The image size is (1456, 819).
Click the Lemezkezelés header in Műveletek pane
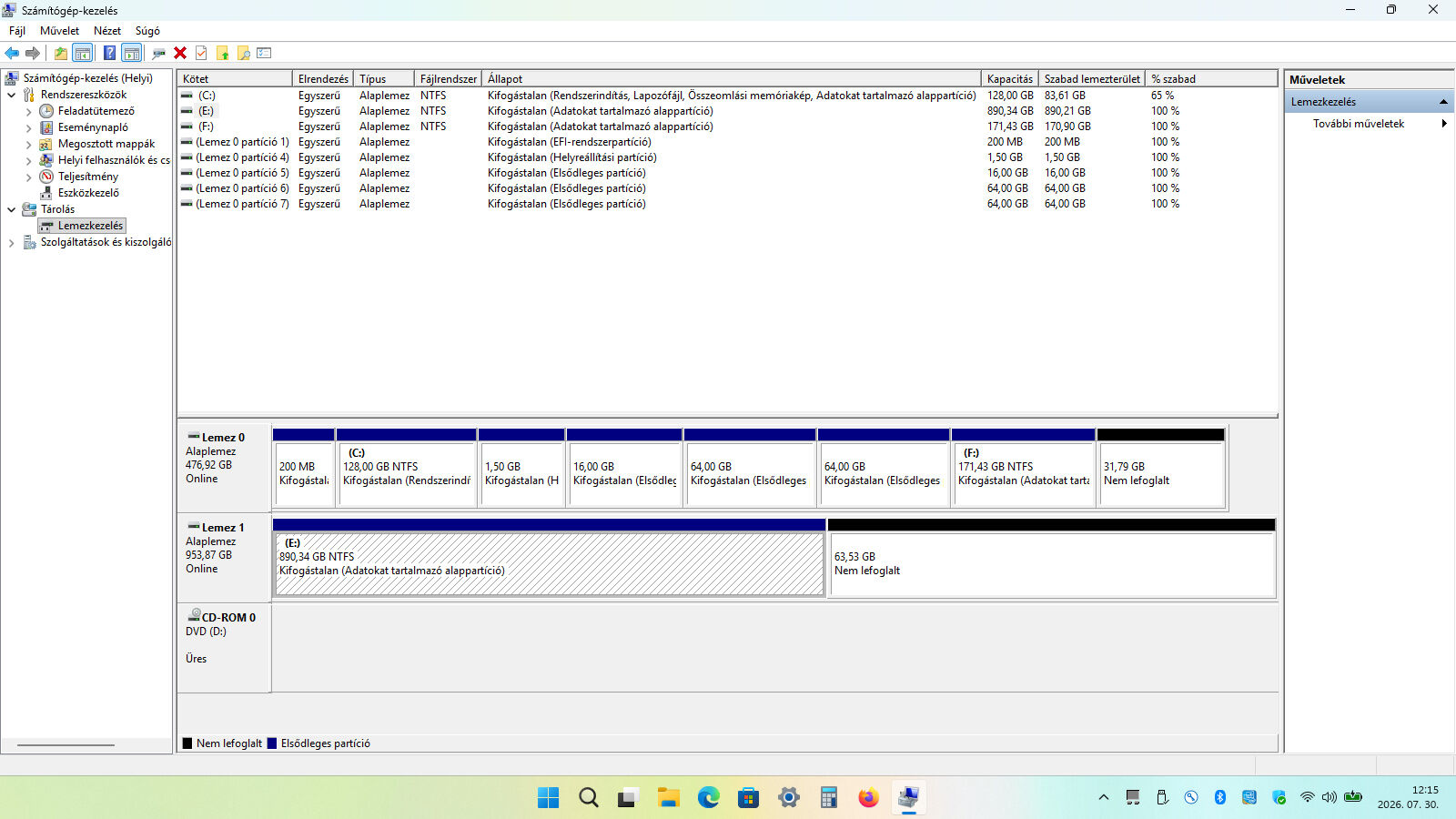point(1370,102)
